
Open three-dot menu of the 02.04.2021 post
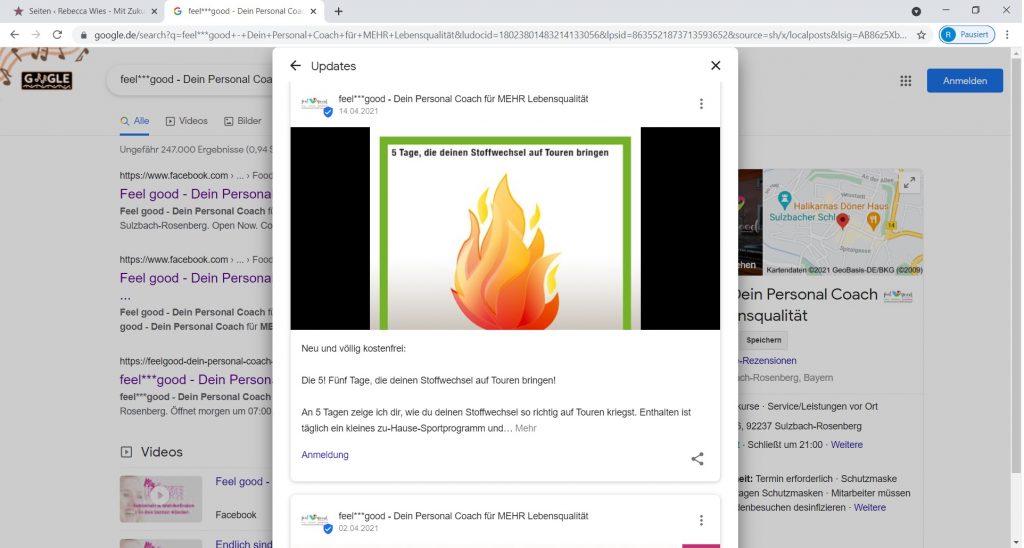point(701,520)
